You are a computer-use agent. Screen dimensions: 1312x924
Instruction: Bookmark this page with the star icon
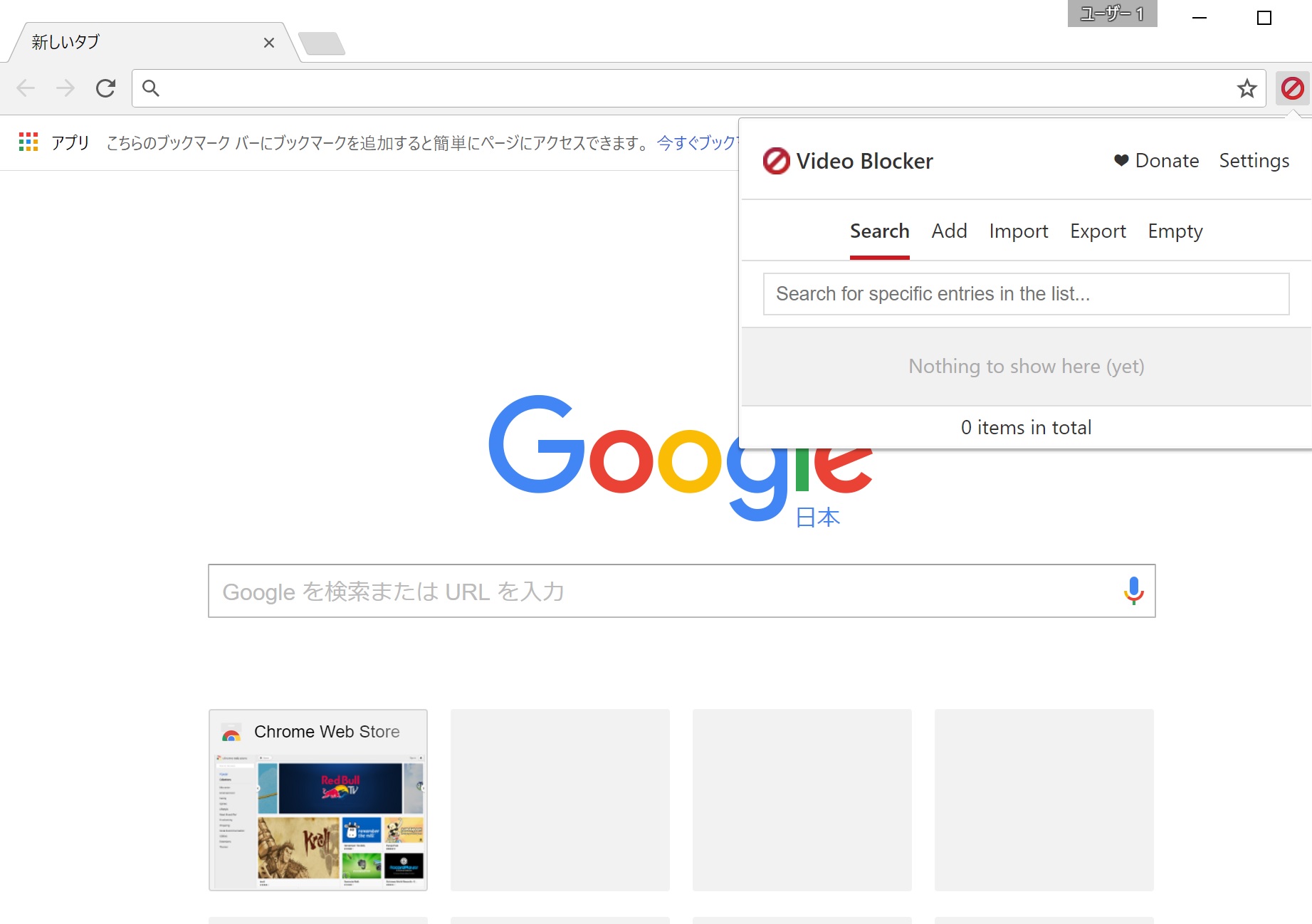tap(1247, 88)
